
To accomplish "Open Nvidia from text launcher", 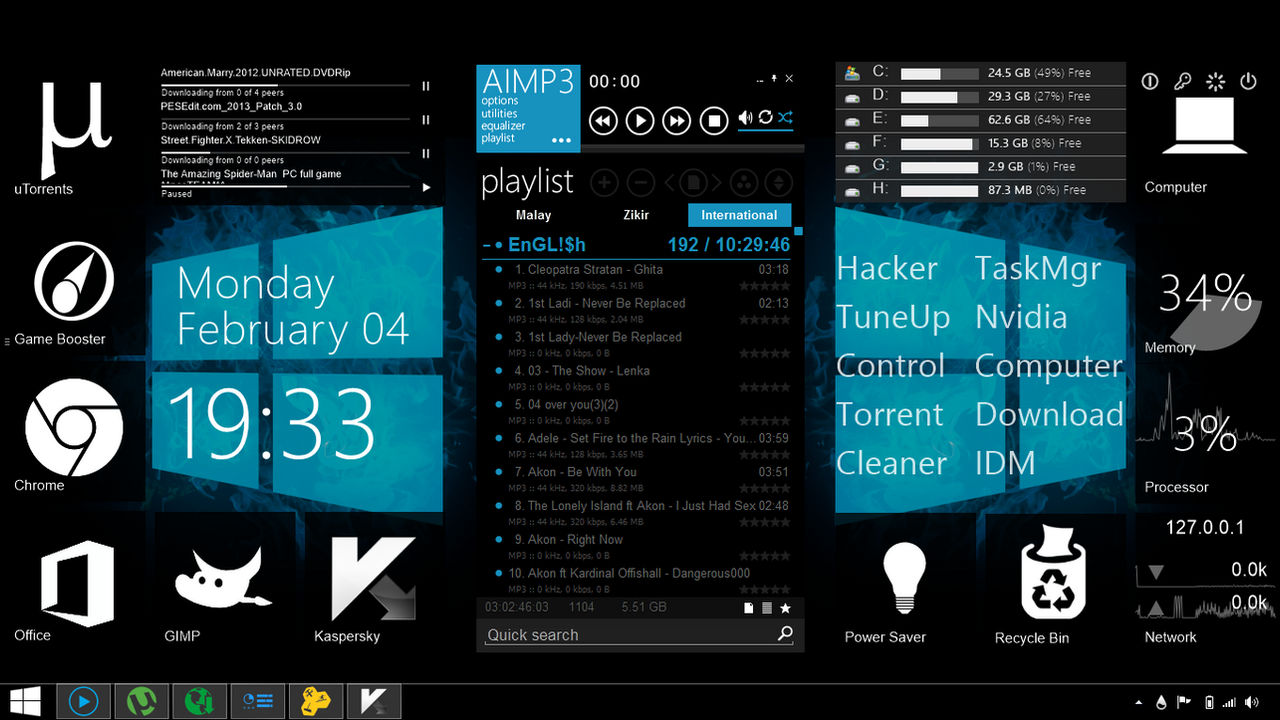I will pyautogui.click(x=1021, y=317).
